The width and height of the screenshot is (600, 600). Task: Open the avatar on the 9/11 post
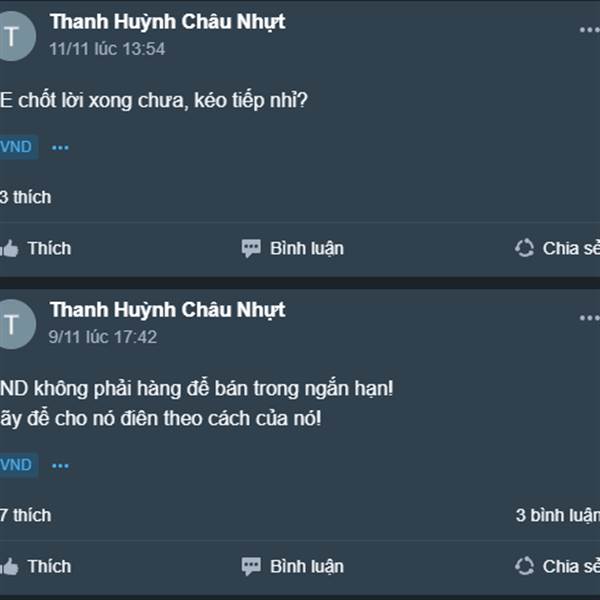(x=17, y=324)
